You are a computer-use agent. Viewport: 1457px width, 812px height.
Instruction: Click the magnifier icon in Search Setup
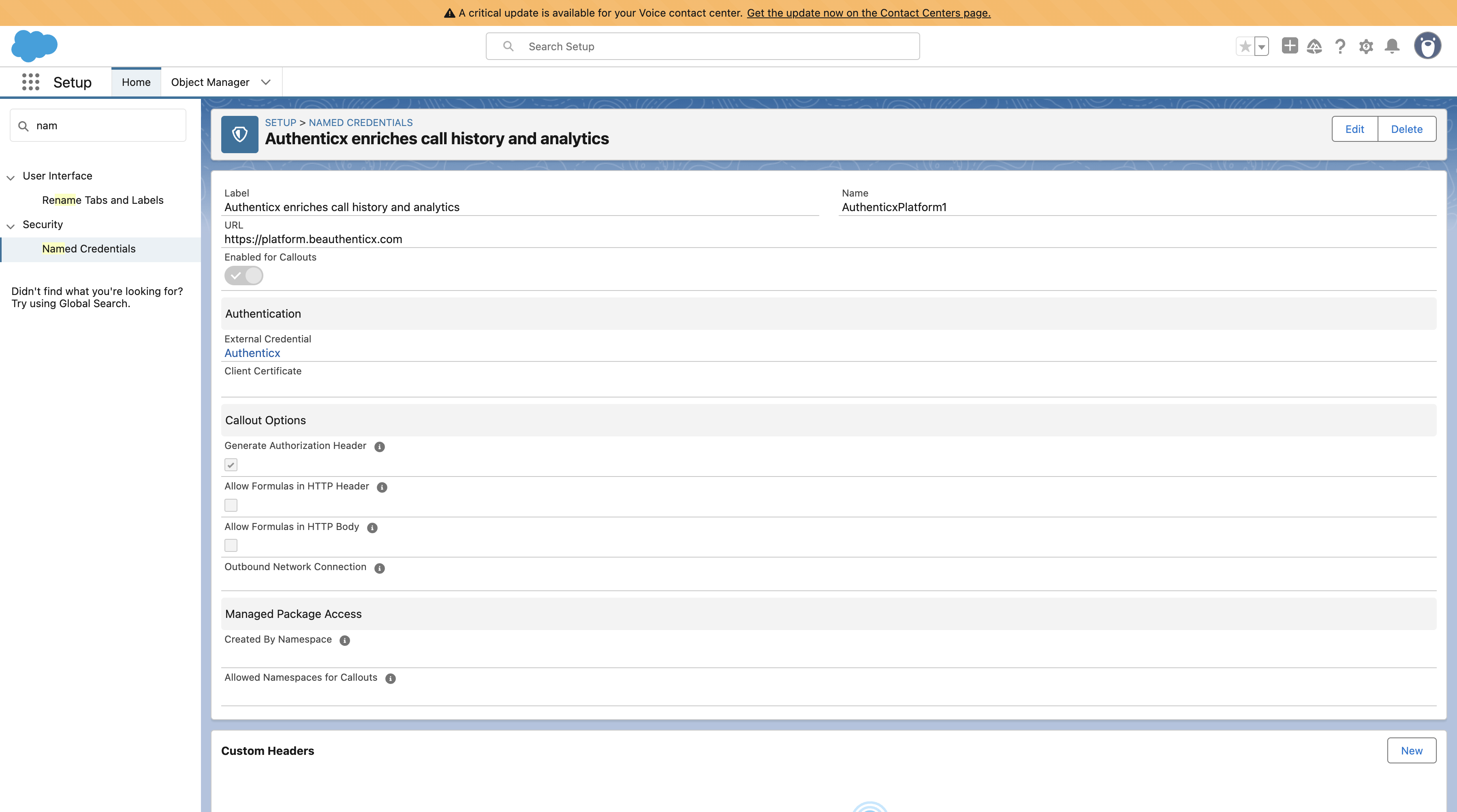tap(508, 46)
